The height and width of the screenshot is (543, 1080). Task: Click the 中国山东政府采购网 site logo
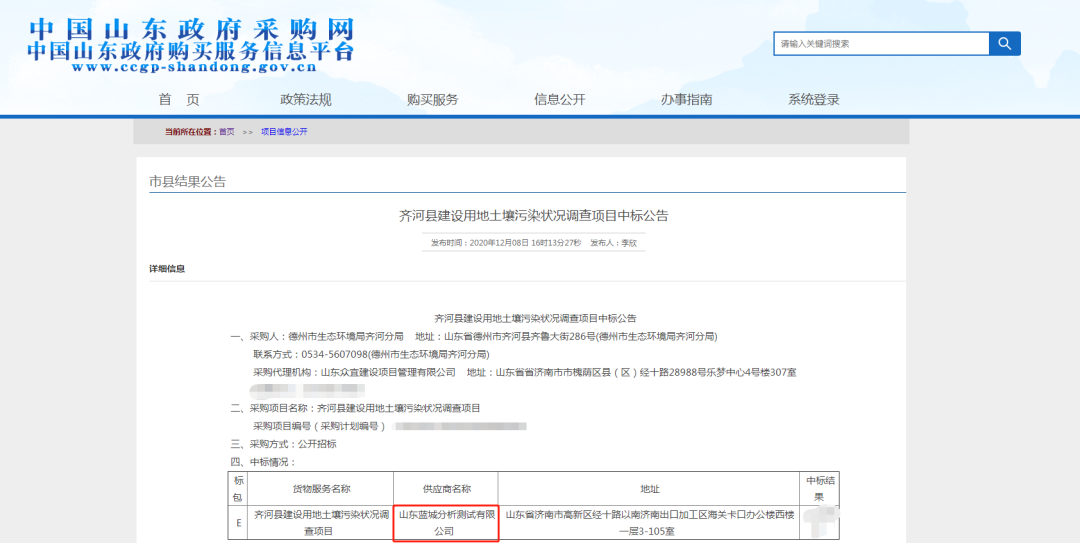(191, 30)
